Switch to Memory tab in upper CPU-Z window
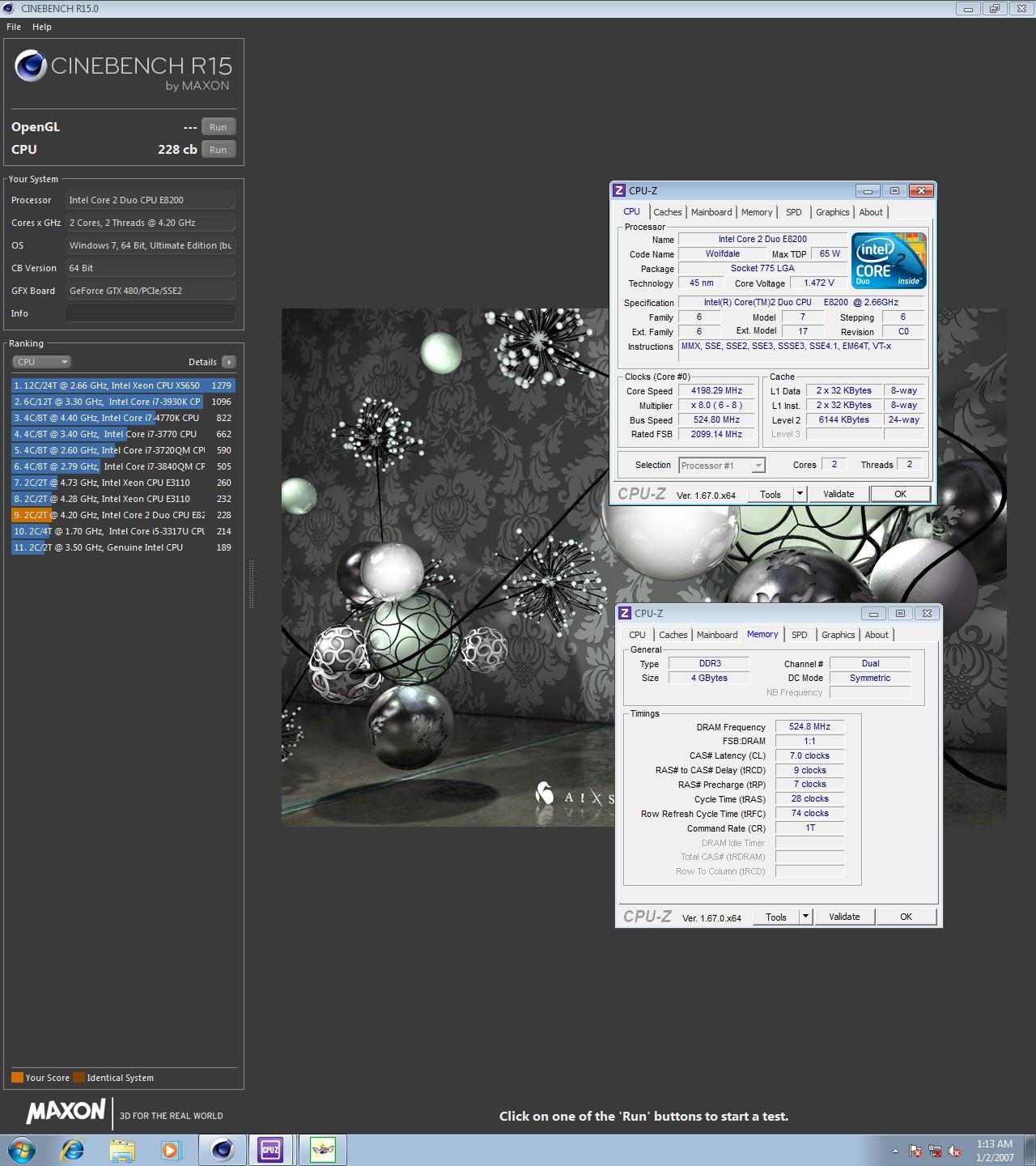The height and width of the screenshot is (1166, 1036). [x=757, y=212]
